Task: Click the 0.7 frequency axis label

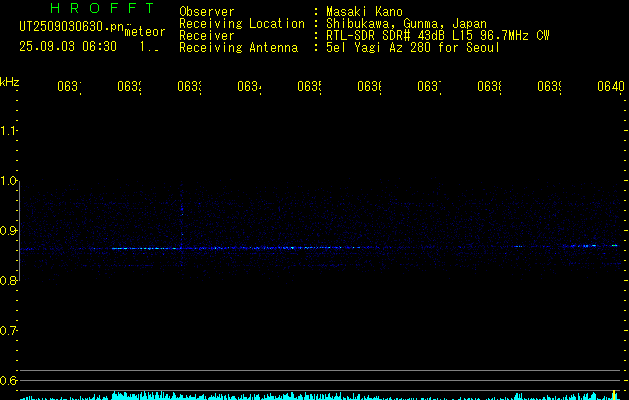Action: (8, 330)
